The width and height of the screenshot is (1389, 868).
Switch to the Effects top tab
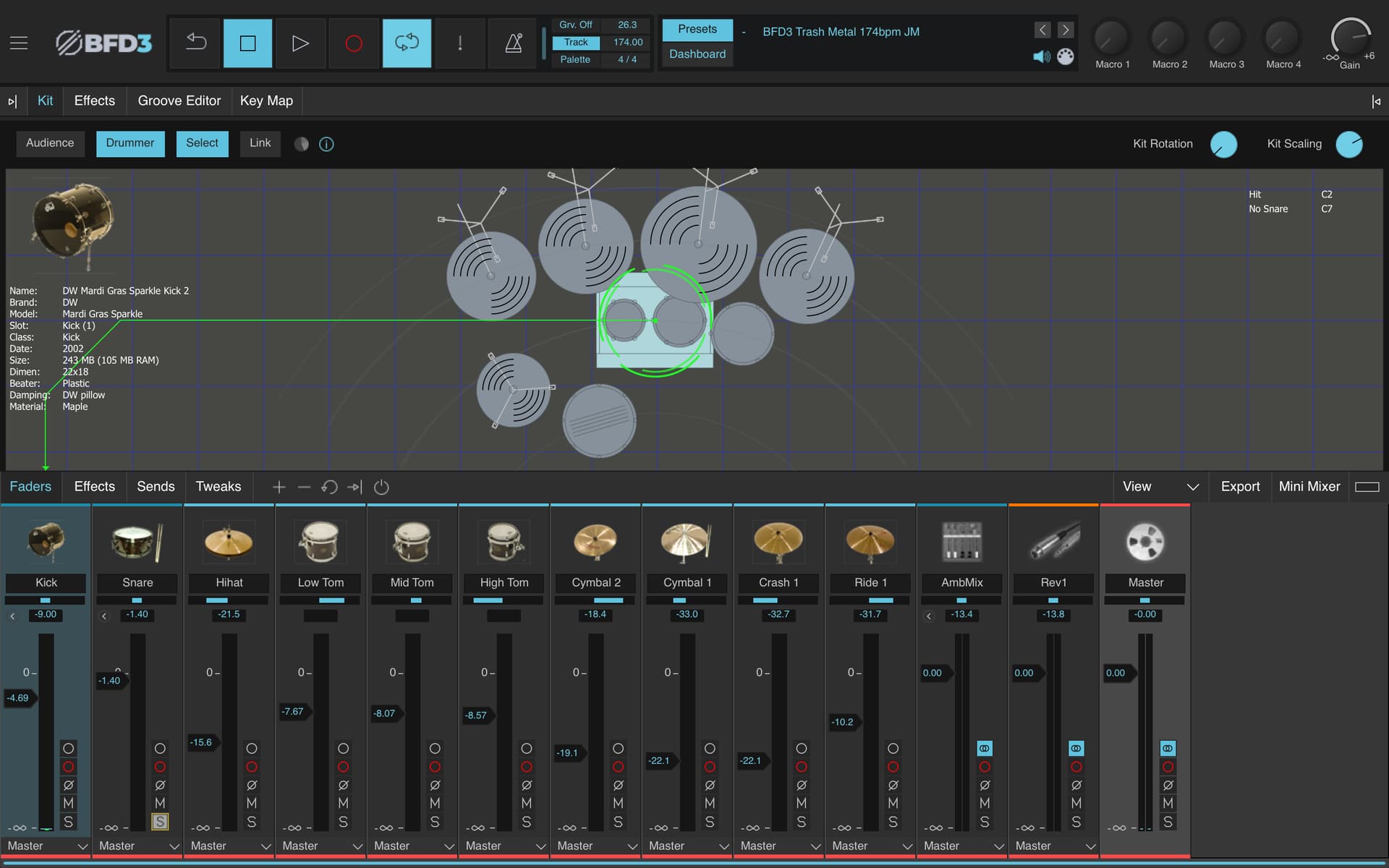coord(95,101)
